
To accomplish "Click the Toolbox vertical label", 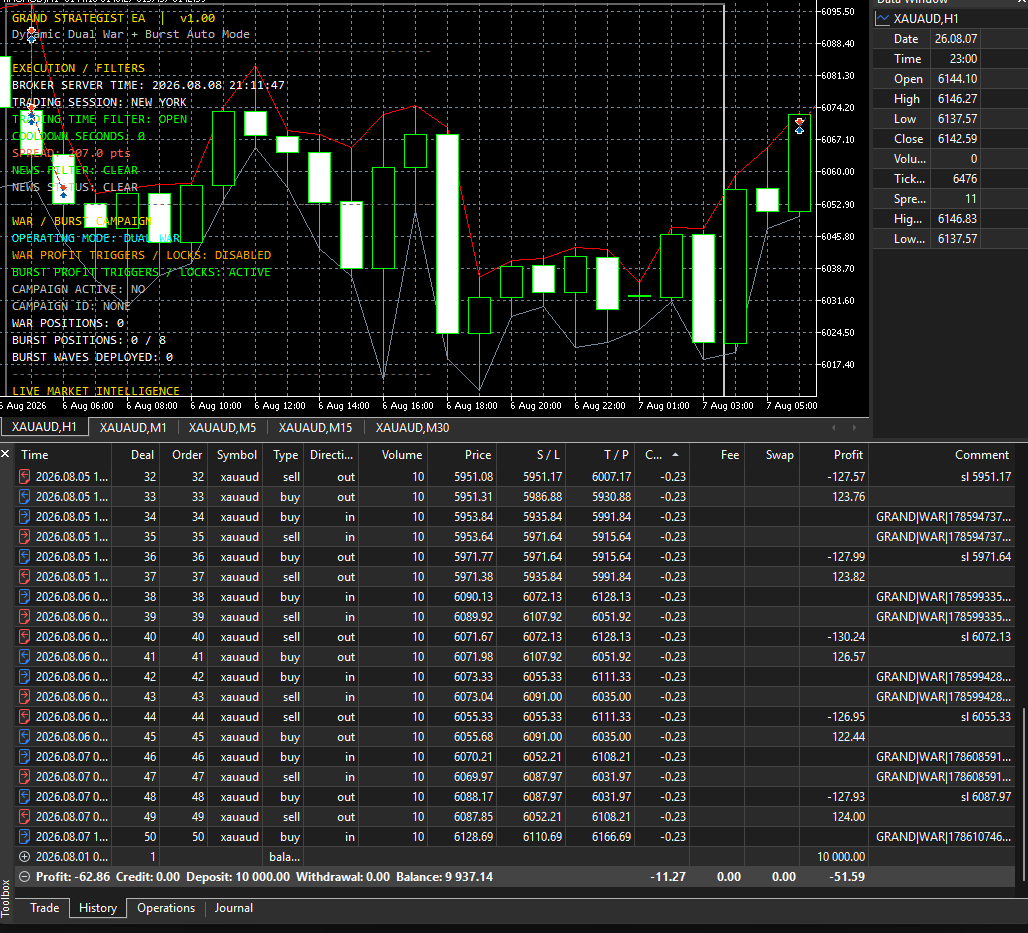I will (x=5, y=898).
